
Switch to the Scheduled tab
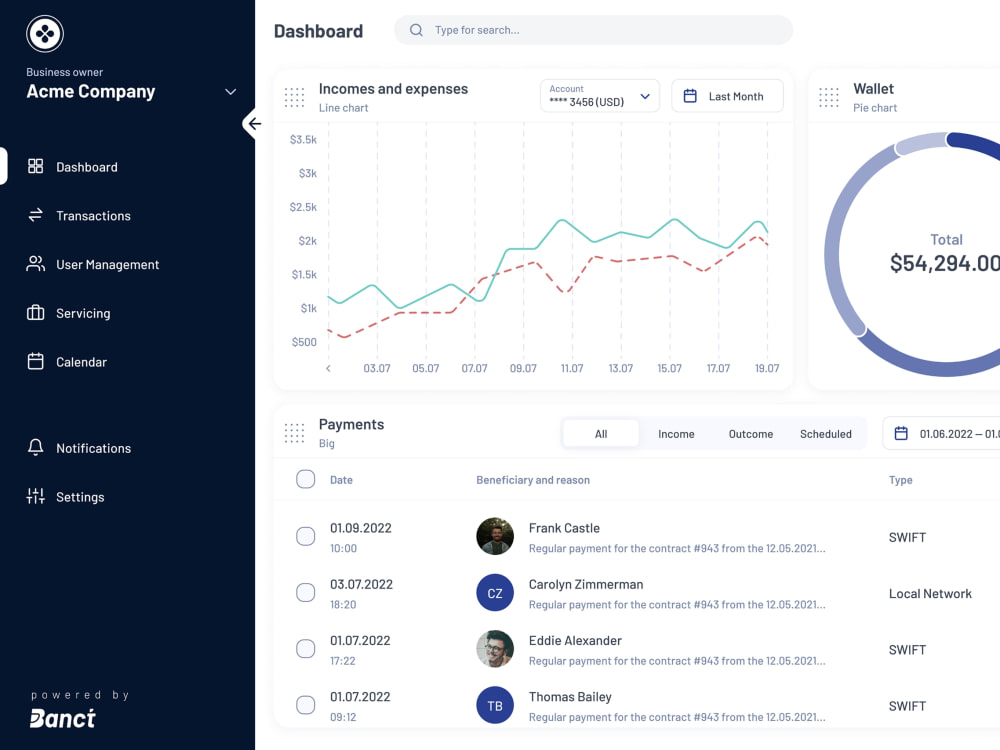(x=826, y=434)
